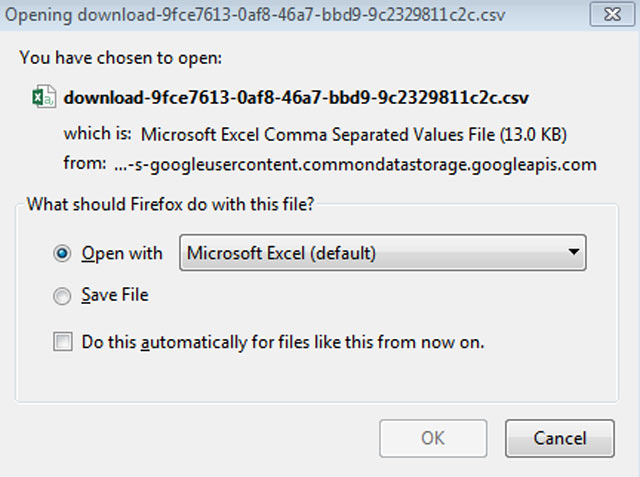The height and width of the screenshot is (477, 640).
Task: Click the "You have chosen to open:" text
Action: click(121, 58)
